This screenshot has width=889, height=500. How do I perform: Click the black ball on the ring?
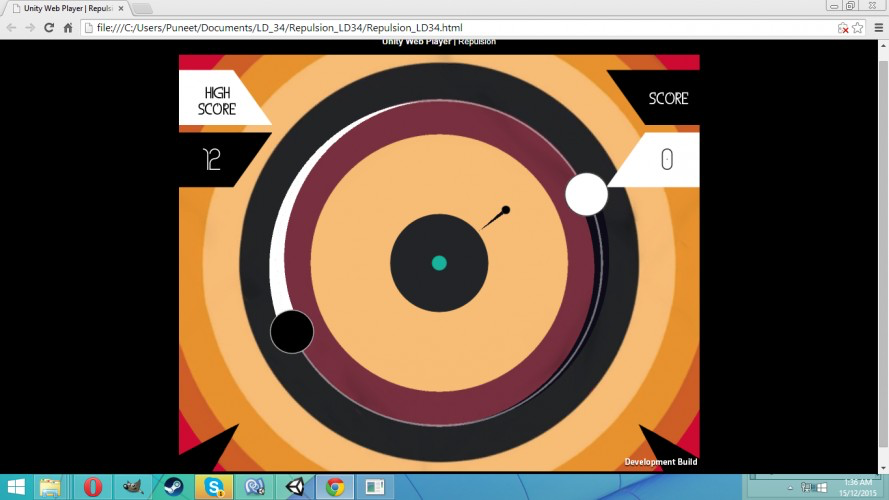[292, 332]
